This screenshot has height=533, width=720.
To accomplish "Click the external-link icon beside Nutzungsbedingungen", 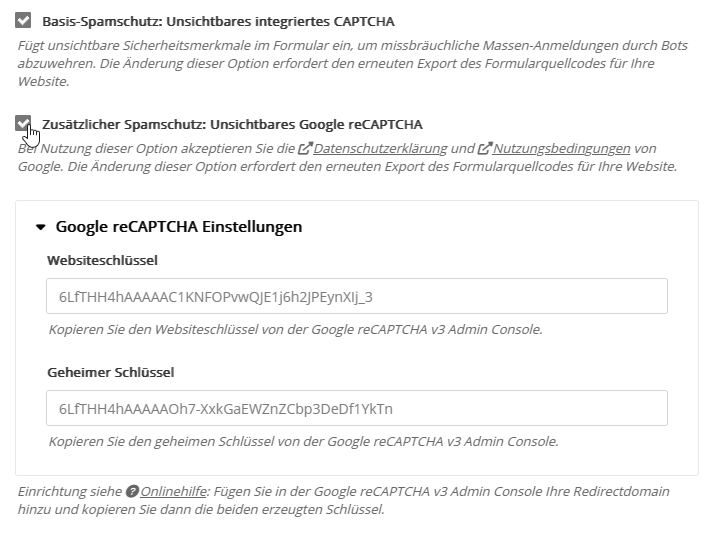I will (485, 149).
